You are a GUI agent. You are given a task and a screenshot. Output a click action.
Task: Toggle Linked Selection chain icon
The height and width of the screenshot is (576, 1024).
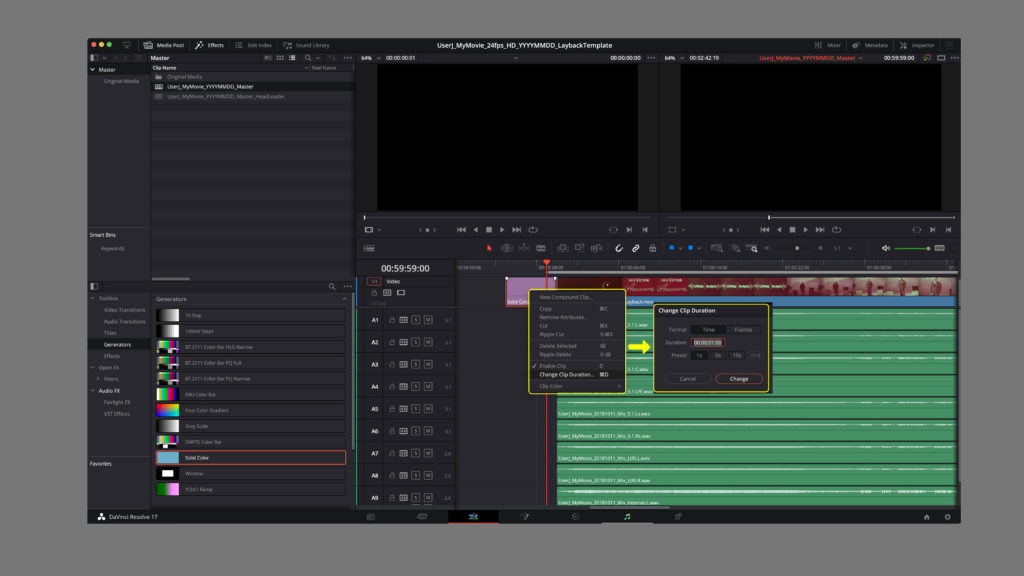coord(635,248)
